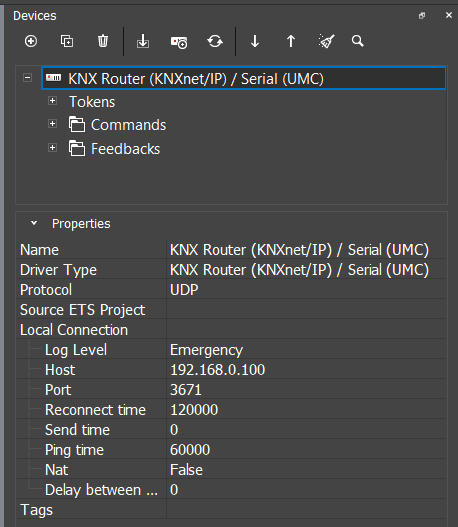458x527 pixels.
Task: Click the Move Down arrow icon
Action: click(x=255, y=41)
